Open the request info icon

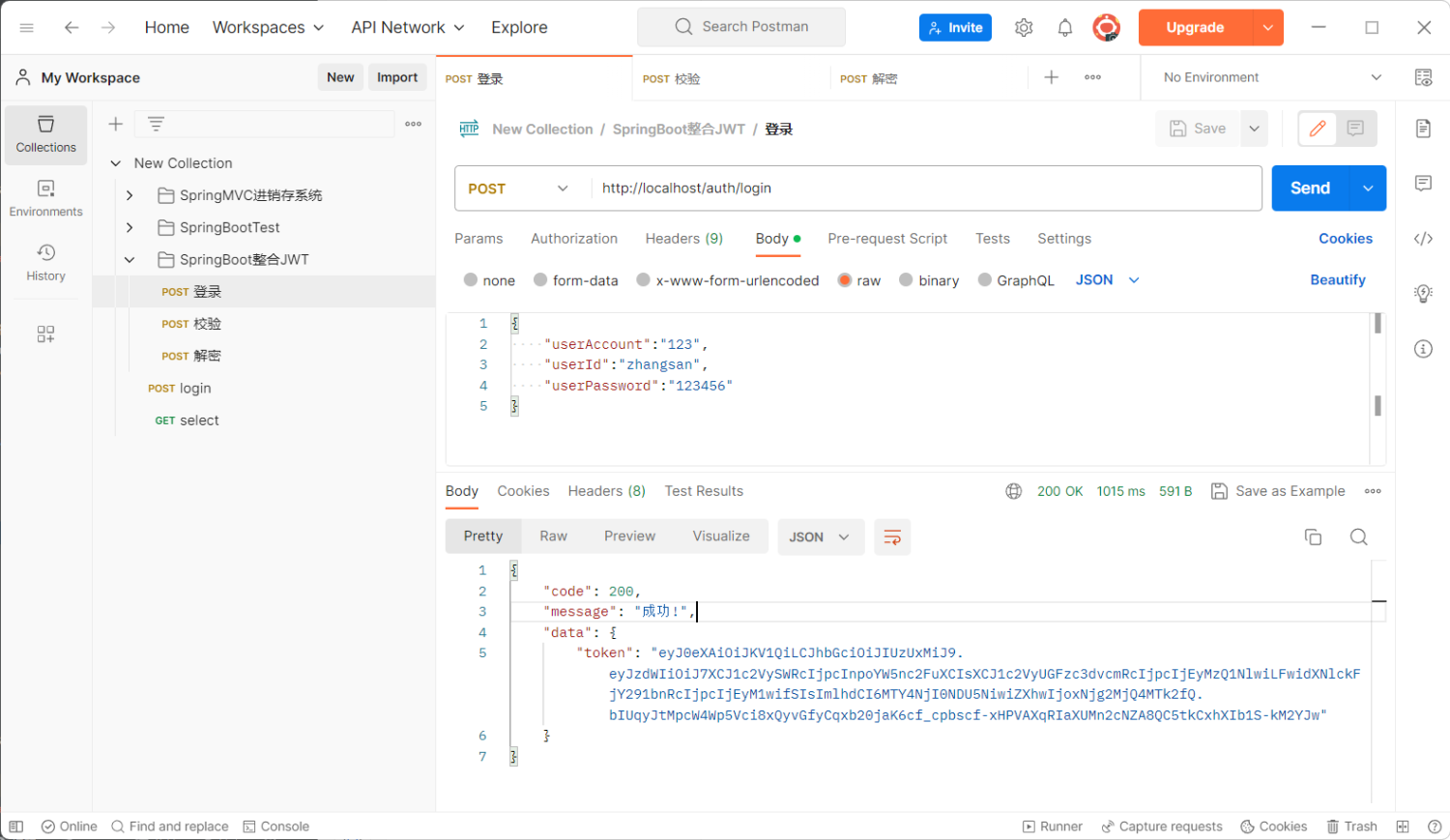[x=1423, y=349]
